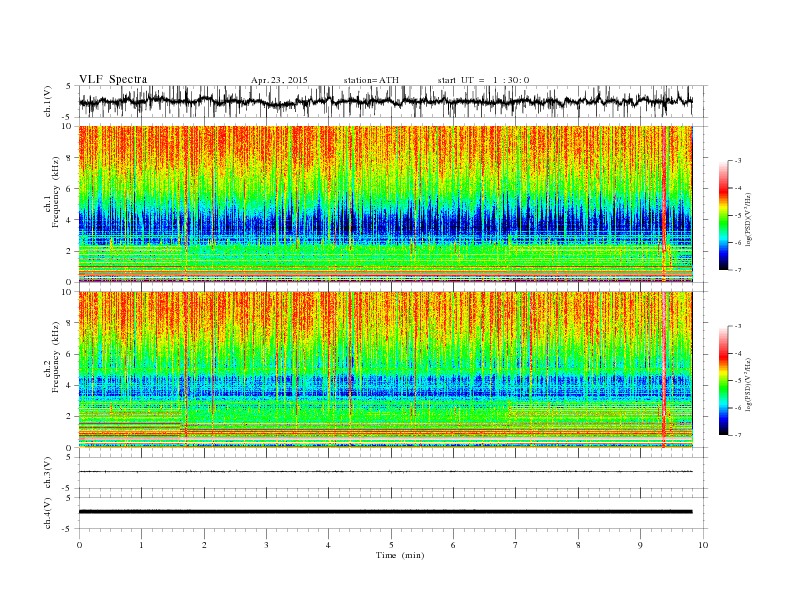Screen dimensions: 792x612
Task: Click time axis tick label "5"
Action: coord(391,545)
